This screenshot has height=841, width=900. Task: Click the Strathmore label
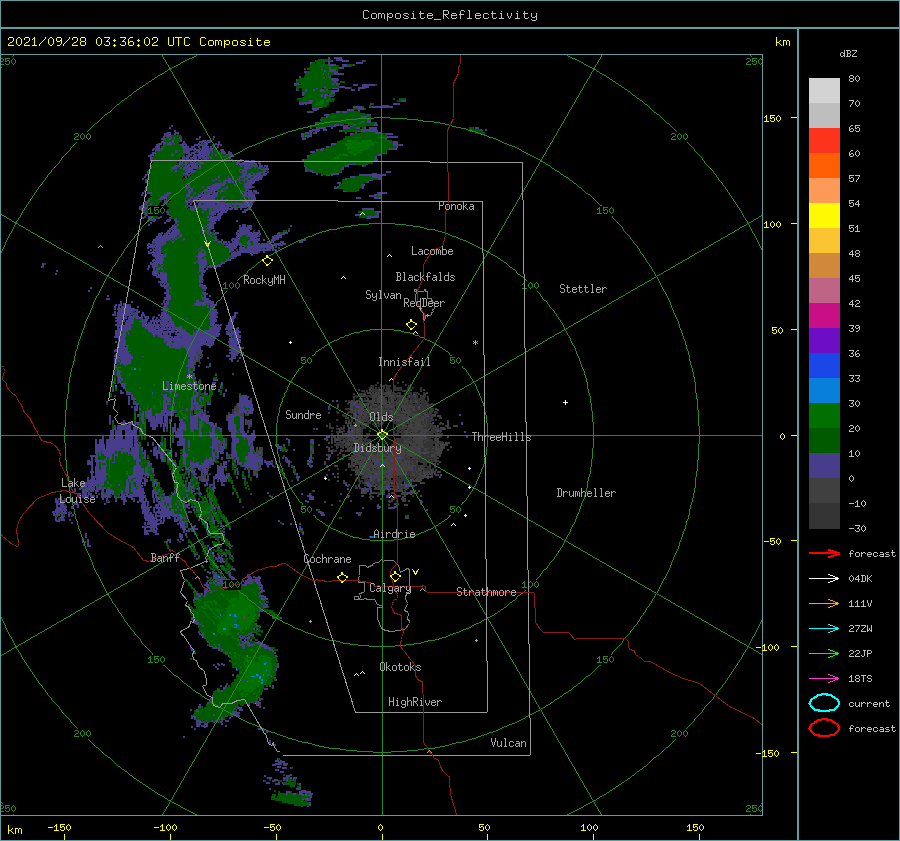pyautogui.click(x=486, y=592)
